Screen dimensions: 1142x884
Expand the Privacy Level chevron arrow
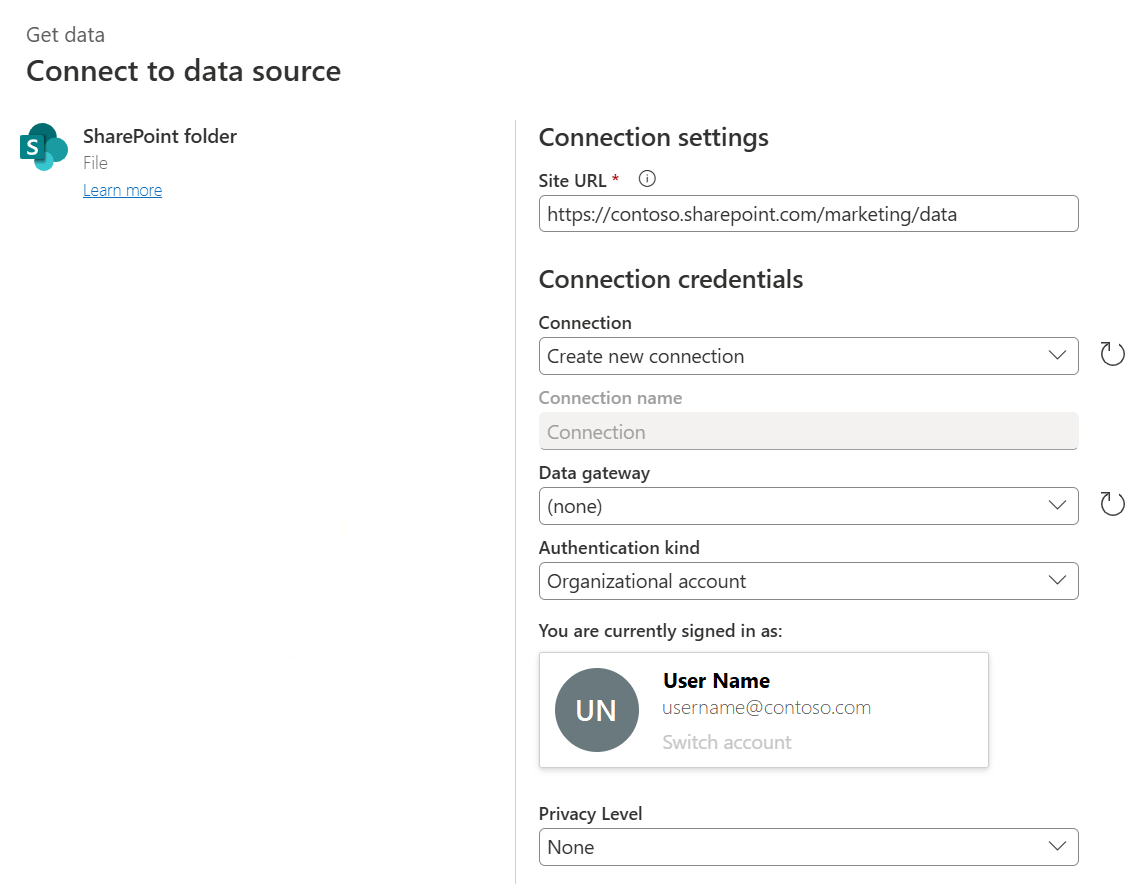coord(1058,846)
